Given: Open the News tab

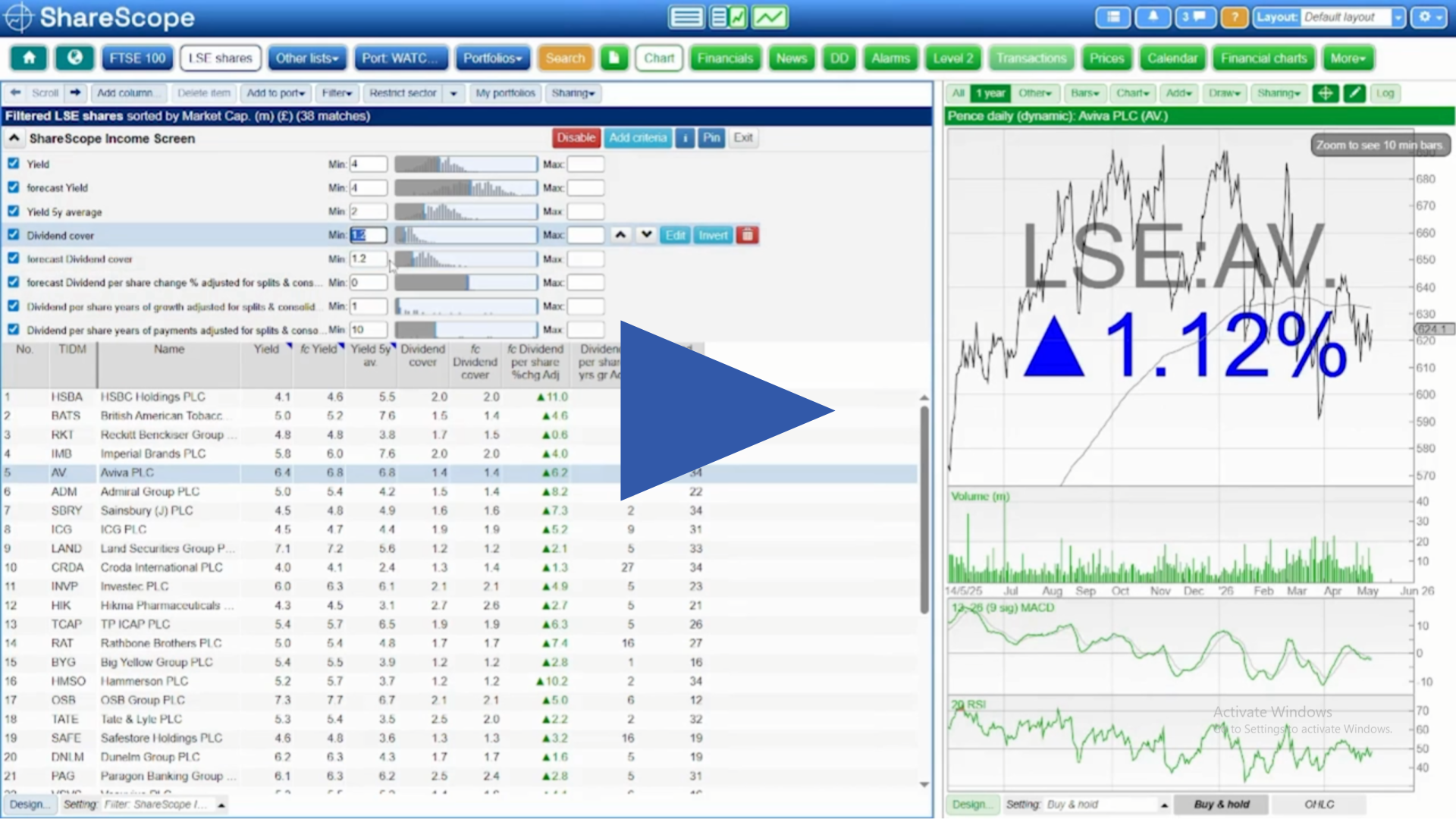Looking at the screenshot, I should point(791,58).
